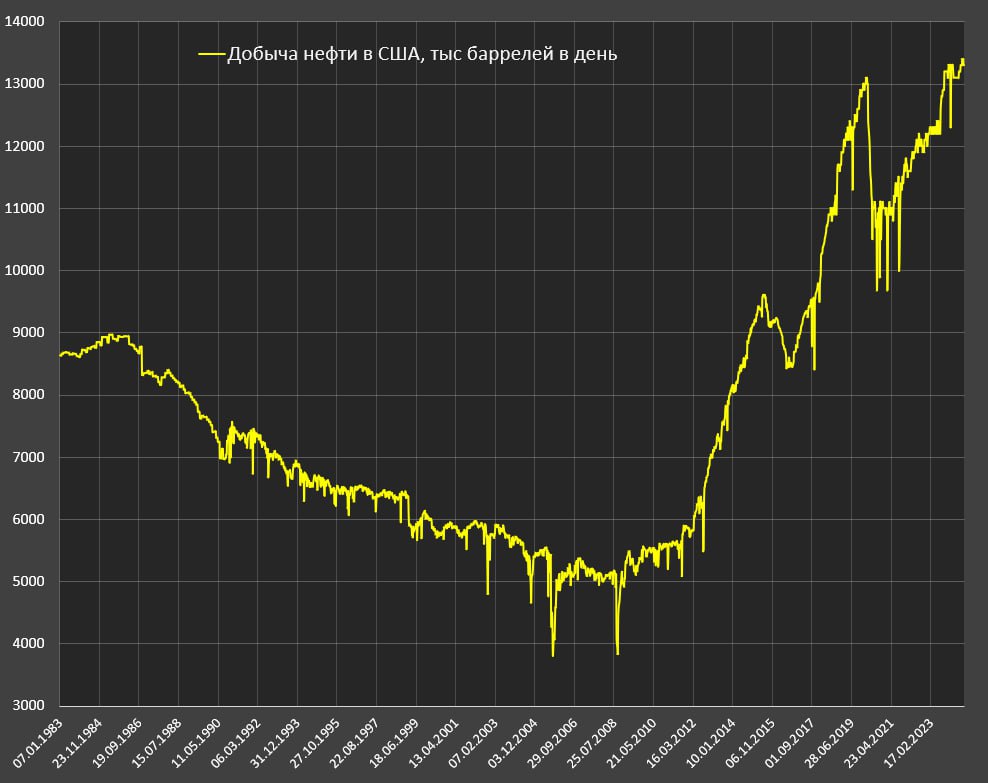Click the 14000 y-axis label
Screen dimensions: 988x783
tap(25, 21)
